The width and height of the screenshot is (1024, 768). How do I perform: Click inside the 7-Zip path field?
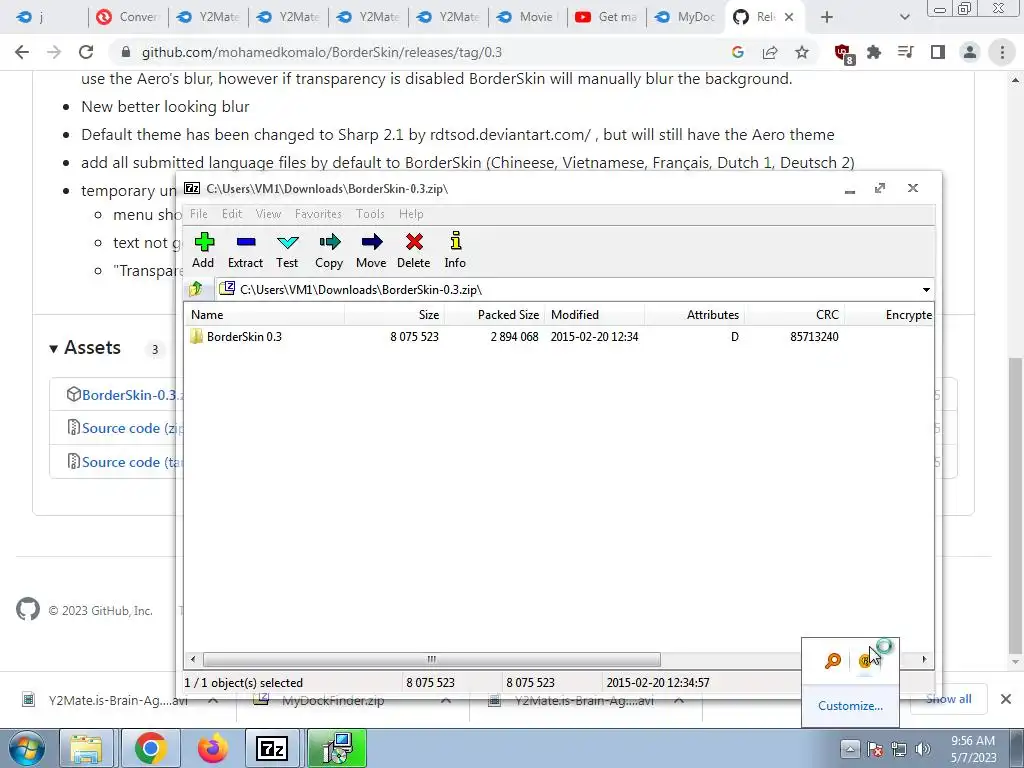[567, 289]
